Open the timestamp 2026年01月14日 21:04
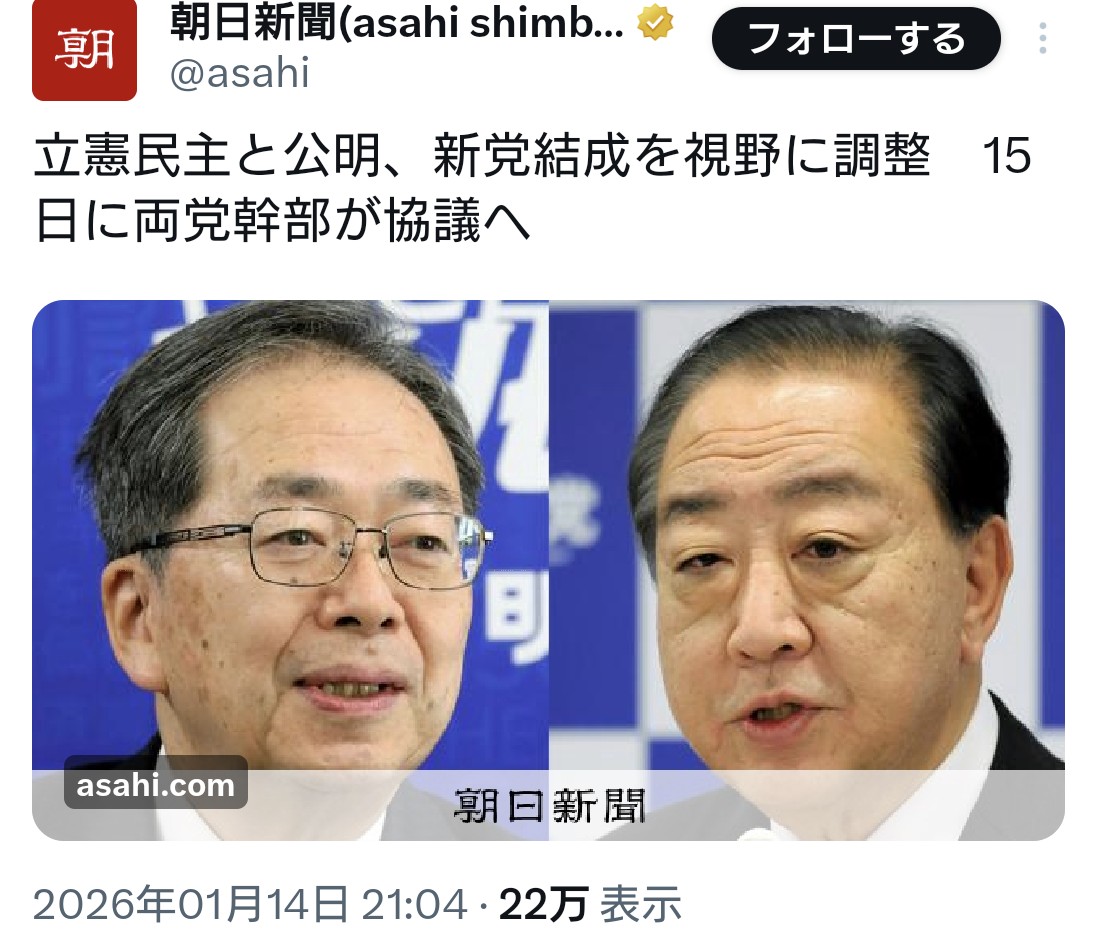The image size is (1096, 936). pyautogui.click(x=250, y=904)
